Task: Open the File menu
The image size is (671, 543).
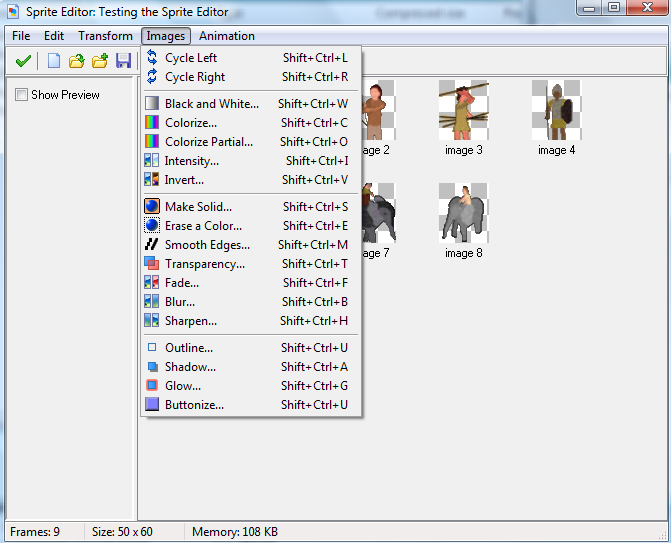Action: (x=21, y=36)
